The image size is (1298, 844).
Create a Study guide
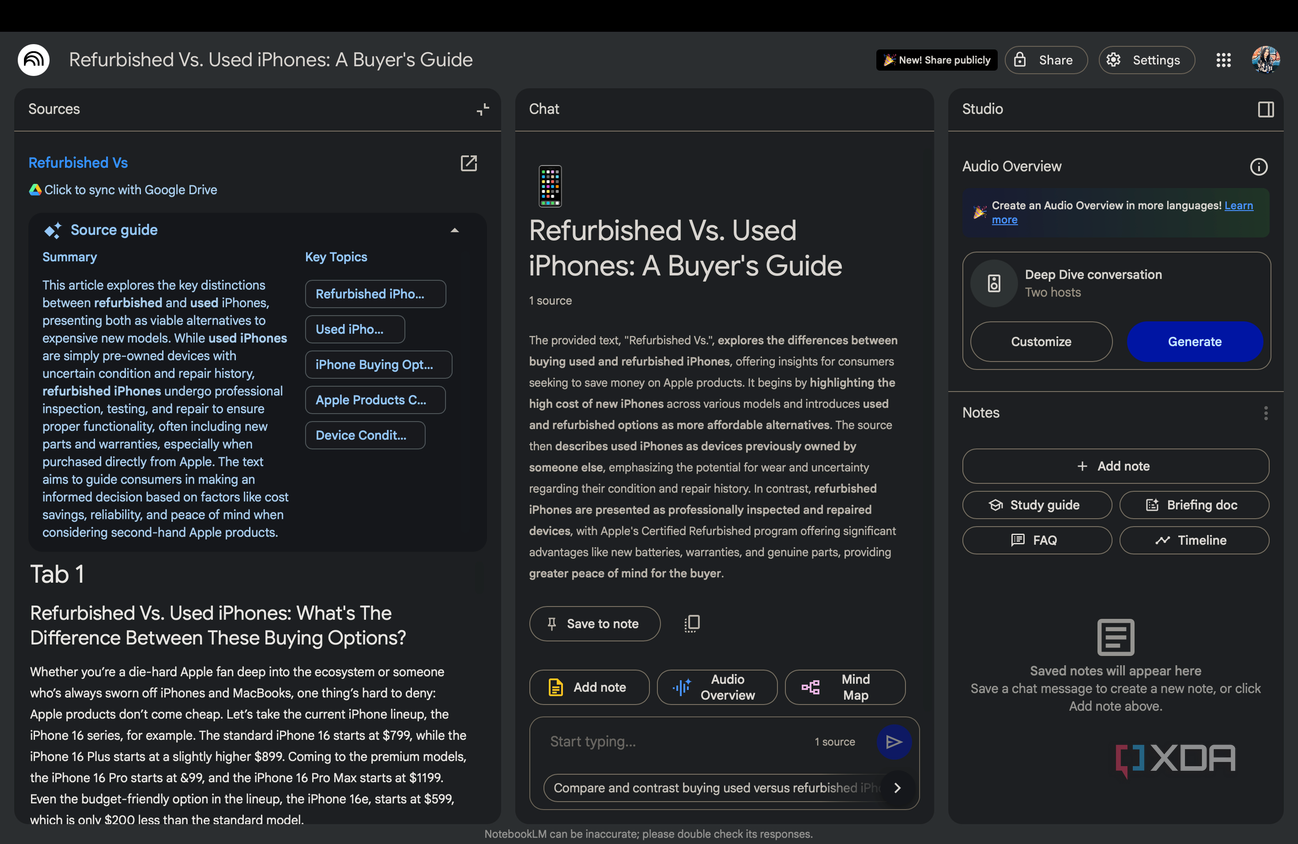(1037, 505)
